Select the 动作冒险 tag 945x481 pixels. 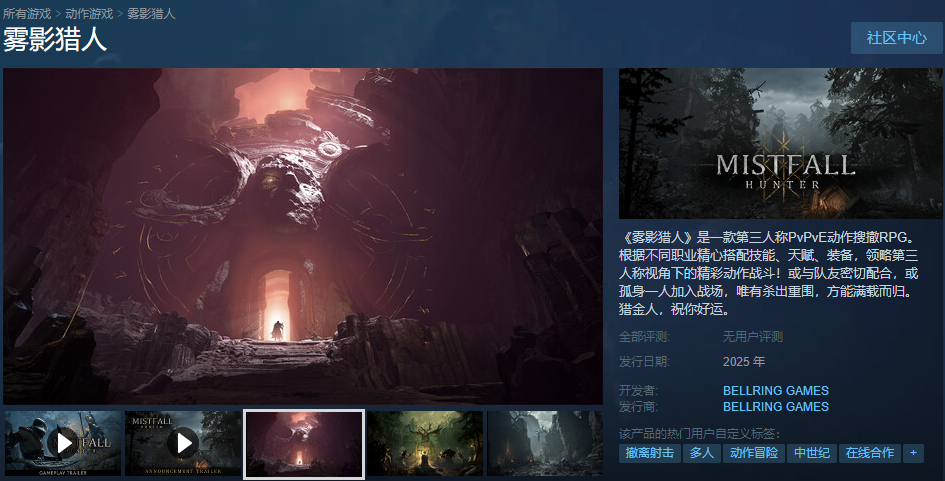click(x=754, y=453)
